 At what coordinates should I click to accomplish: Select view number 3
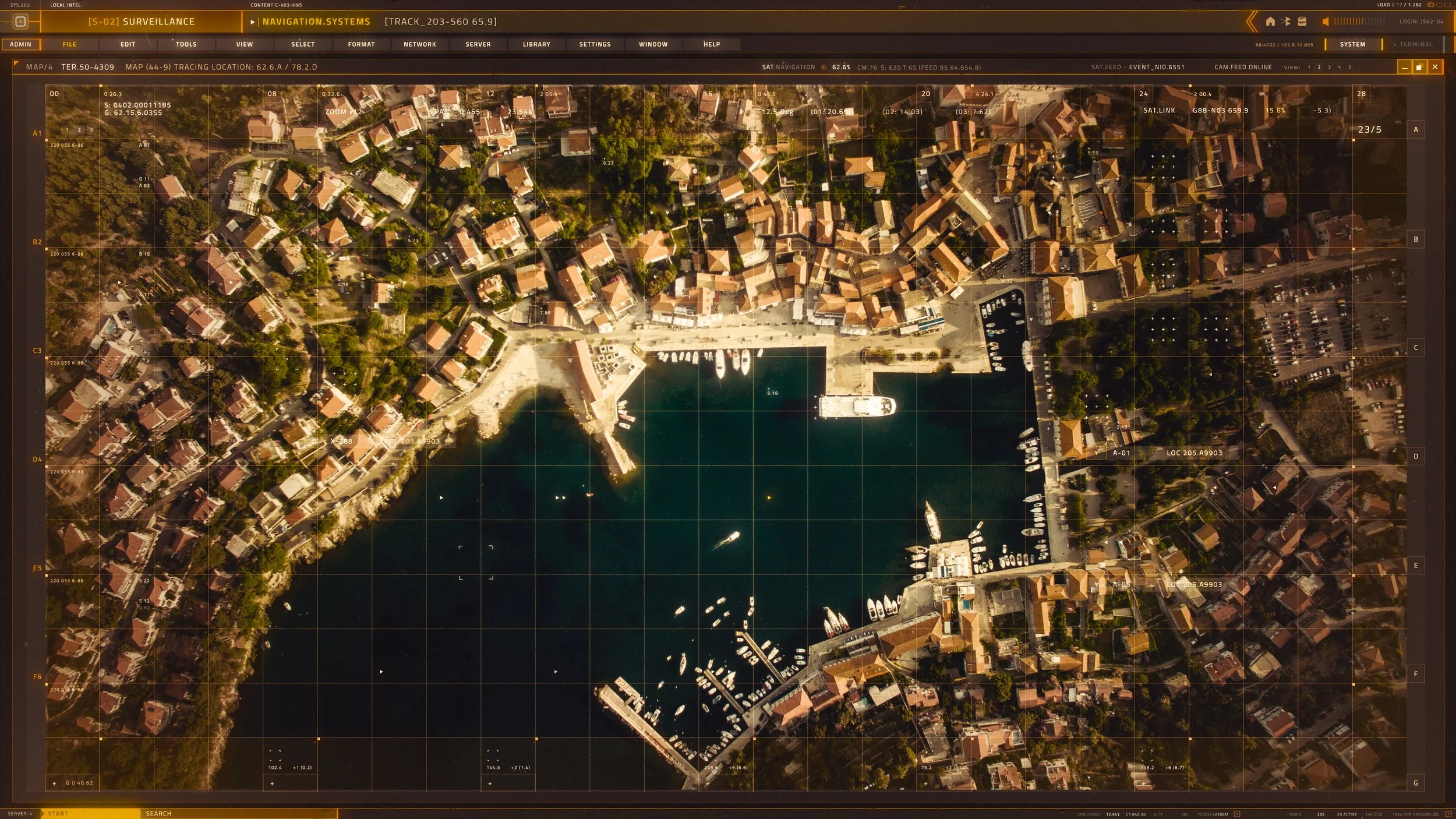[x=1329, y=67]
